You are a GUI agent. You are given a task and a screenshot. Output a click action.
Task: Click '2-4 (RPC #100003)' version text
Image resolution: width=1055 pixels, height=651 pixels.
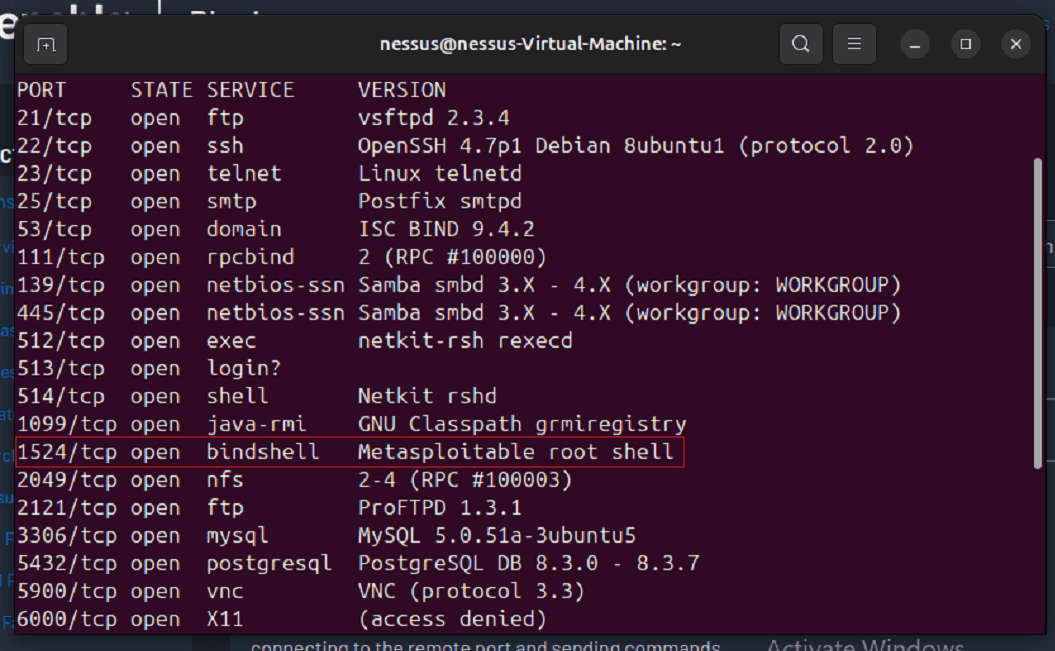(465, 480)
